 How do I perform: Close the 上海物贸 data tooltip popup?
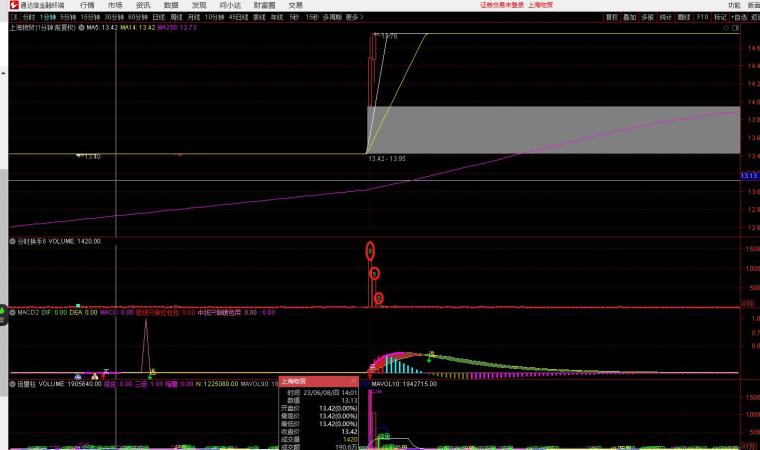[x=352, y=381]
